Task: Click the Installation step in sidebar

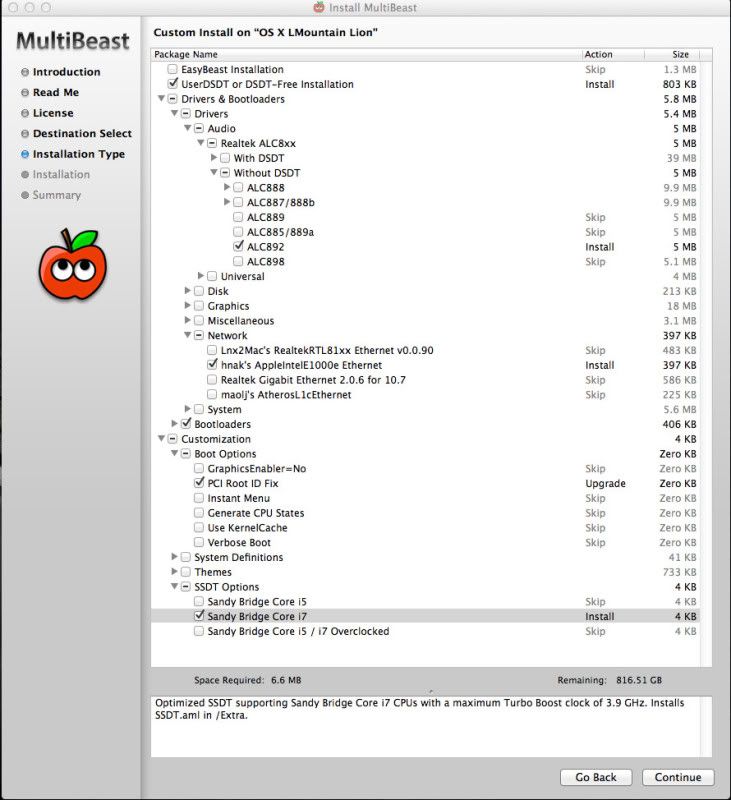Action: click(61, 174)
